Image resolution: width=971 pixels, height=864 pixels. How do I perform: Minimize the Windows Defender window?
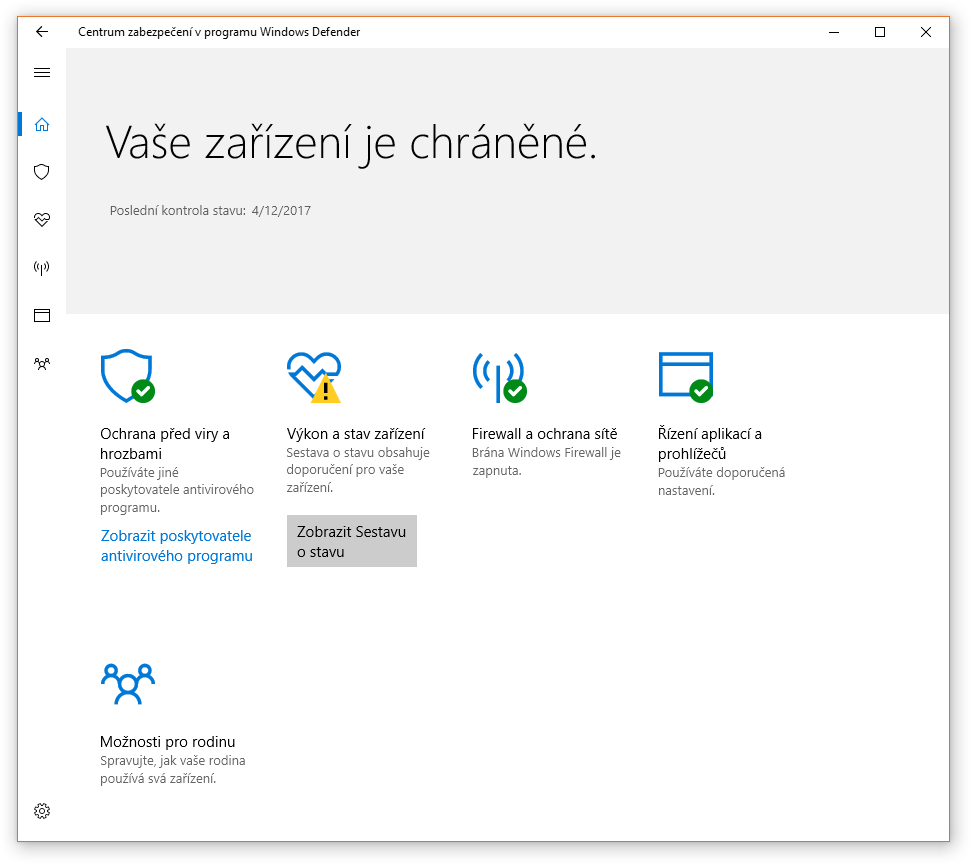point(834,32)
